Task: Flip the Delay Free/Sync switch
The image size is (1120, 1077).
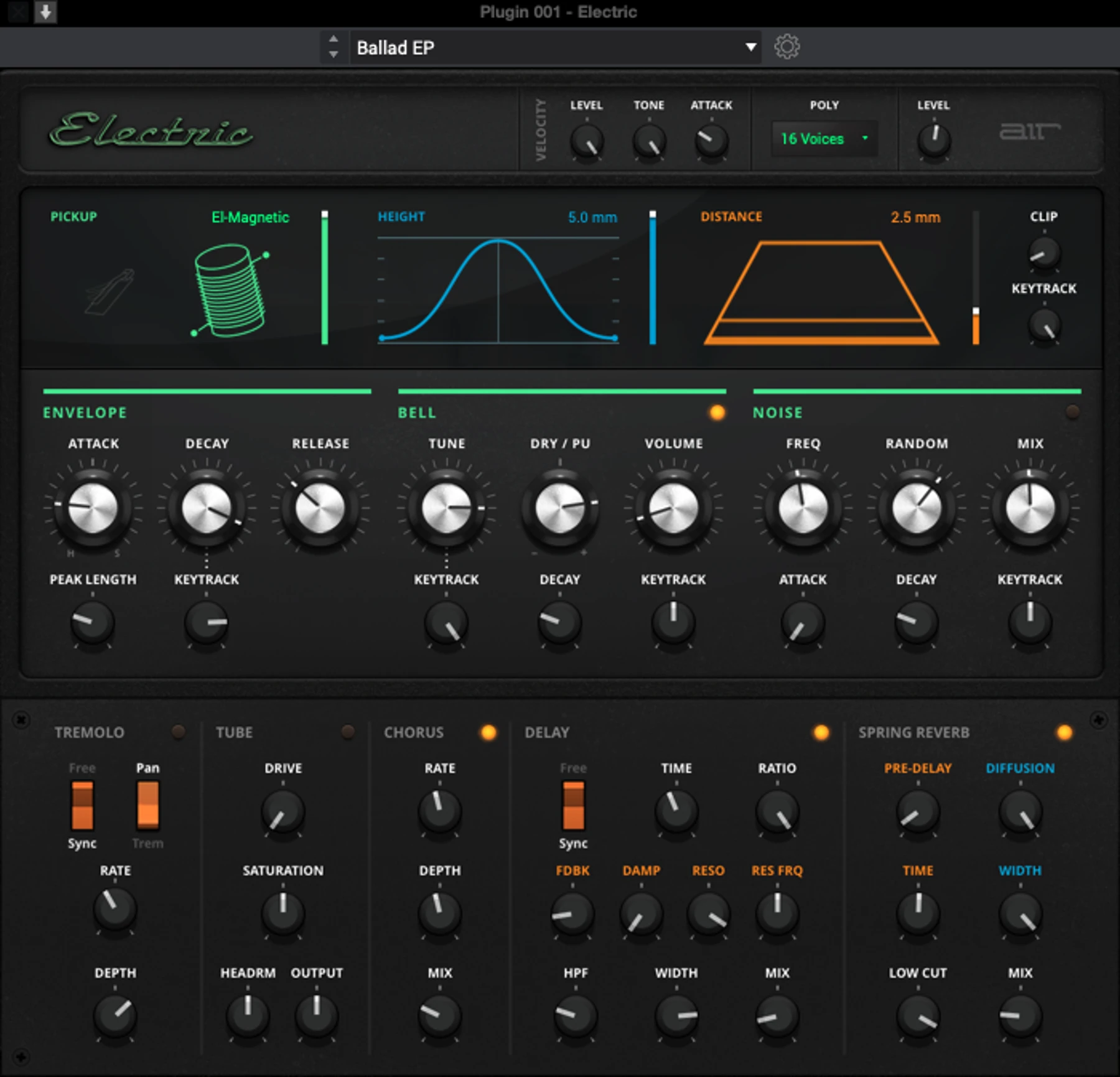Action: pyautogui.click(x=573, y=806)
